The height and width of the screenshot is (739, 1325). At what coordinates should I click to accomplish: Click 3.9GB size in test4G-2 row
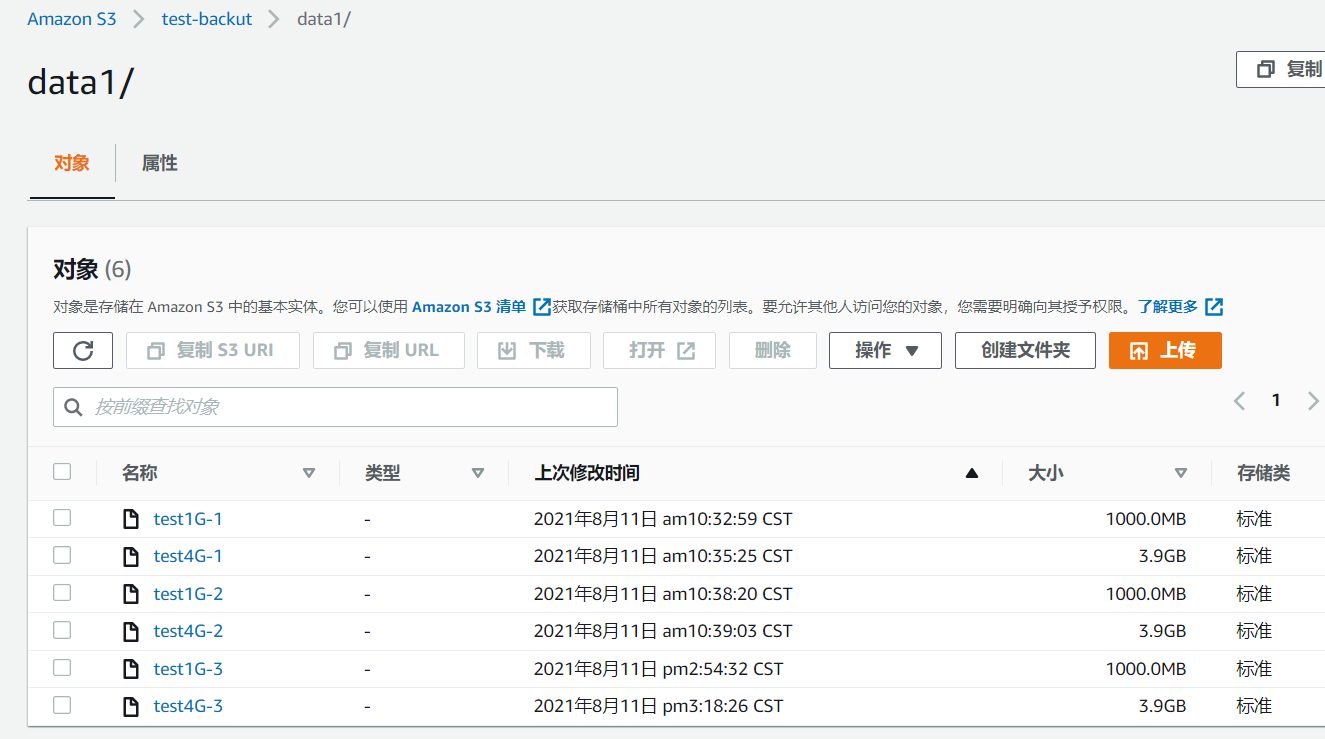coord(1162,631)
